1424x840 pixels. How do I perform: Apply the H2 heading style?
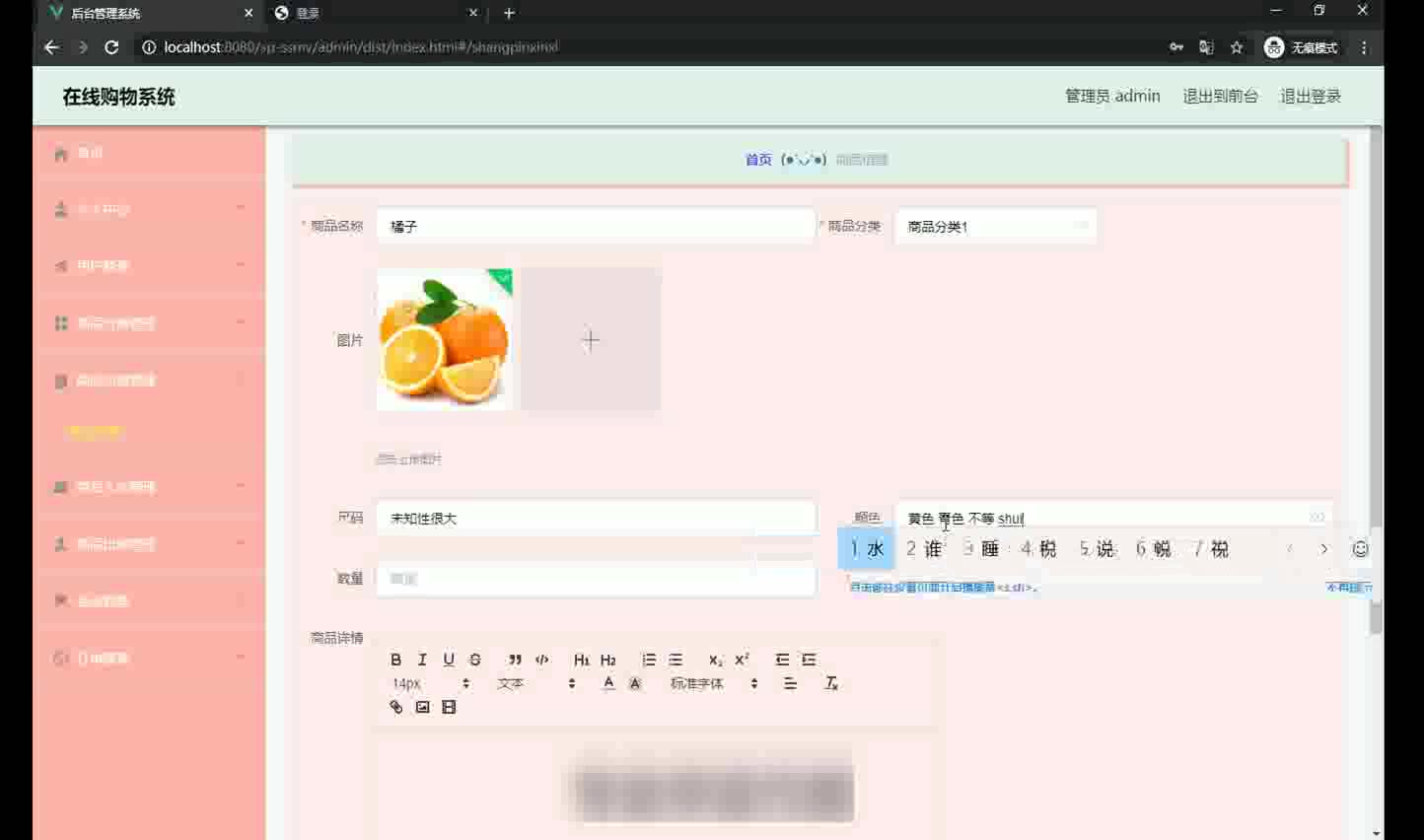coord(607,660)
